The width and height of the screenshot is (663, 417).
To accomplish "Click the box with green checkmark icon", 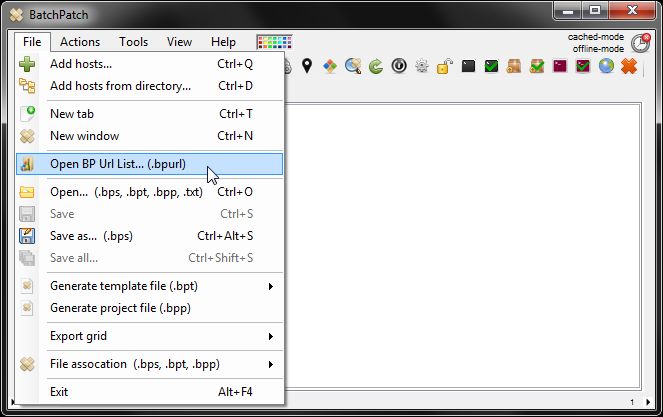I will pos(537,66).
